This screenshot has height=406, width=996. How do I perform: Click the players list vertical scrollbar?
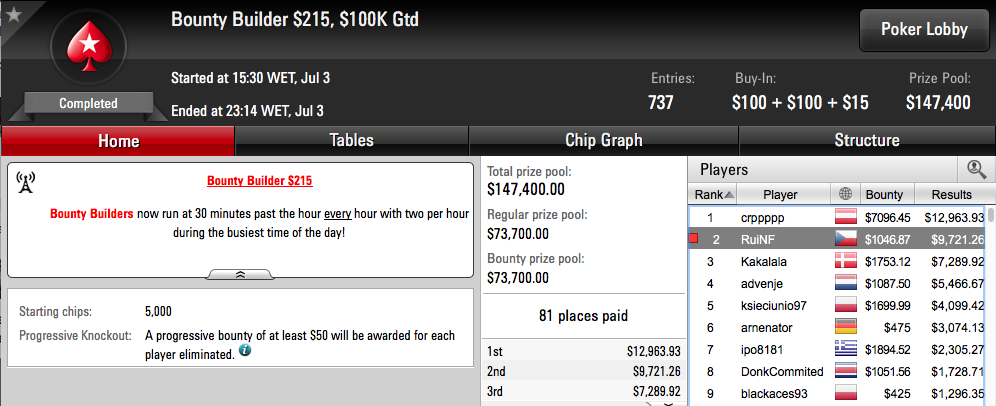click(992, 305)
